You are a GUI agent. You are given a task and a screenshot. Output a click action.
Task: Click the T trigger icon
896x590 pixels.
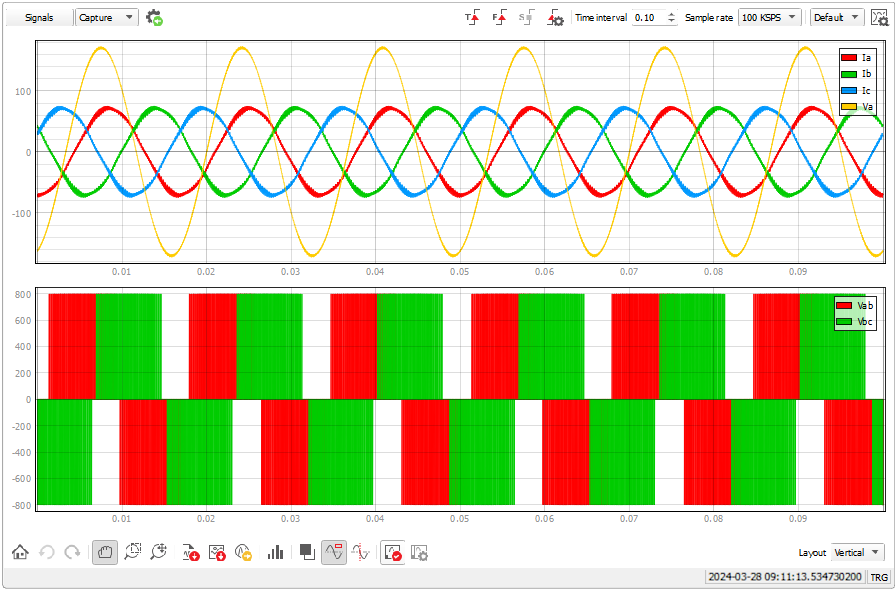472,18
